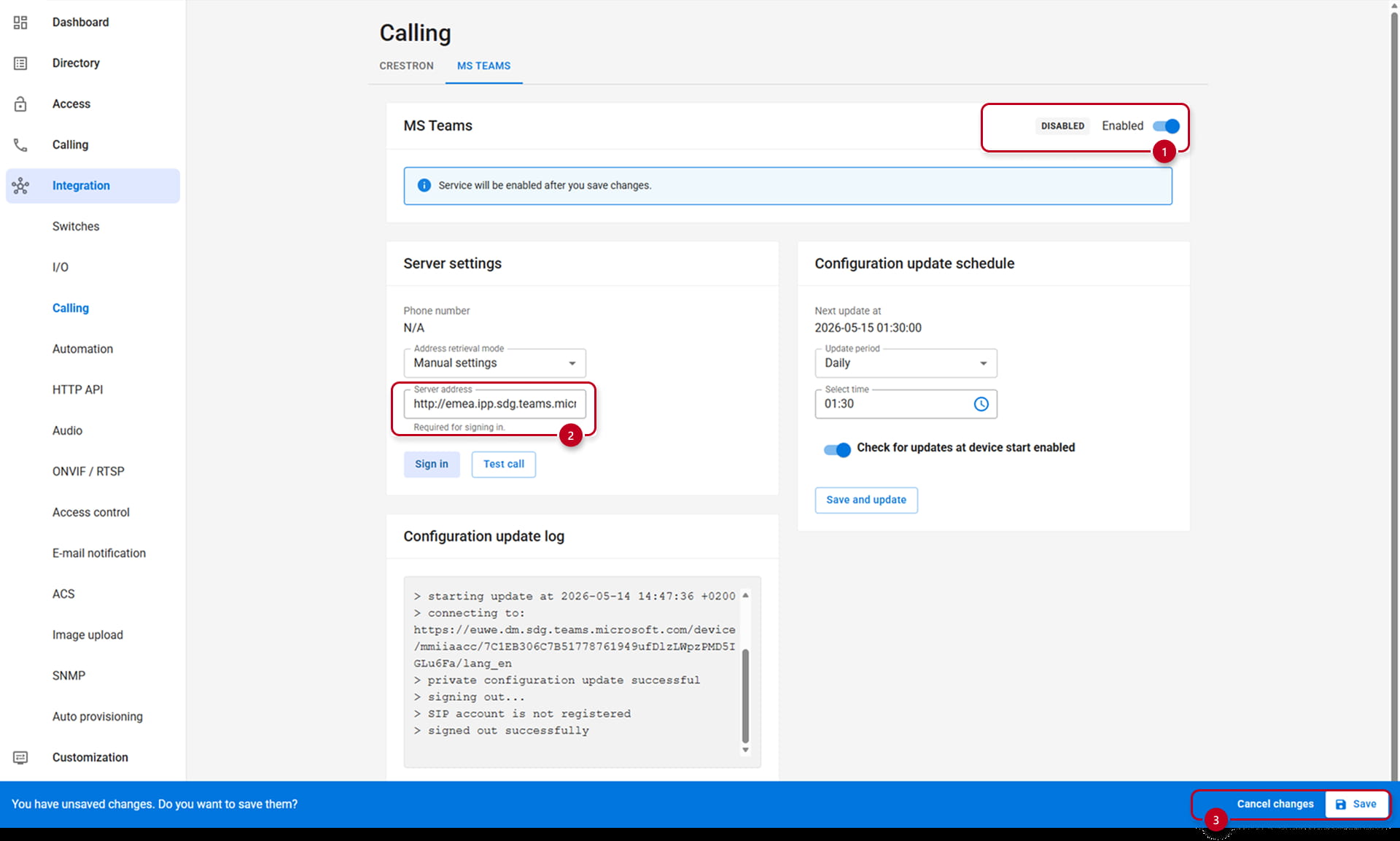This screenshot has height=841, width=1400.
Task: Select the Integration sidebar section
Action: pyautogui.click(x=93, y=186)
